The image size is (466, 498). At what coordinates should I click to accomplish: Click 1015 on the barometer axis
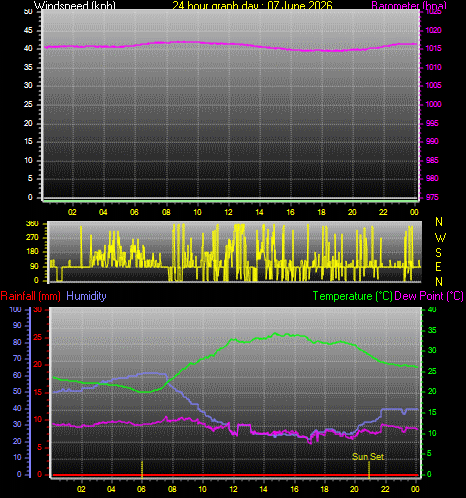pyautogui.click(x=433, y=48)
